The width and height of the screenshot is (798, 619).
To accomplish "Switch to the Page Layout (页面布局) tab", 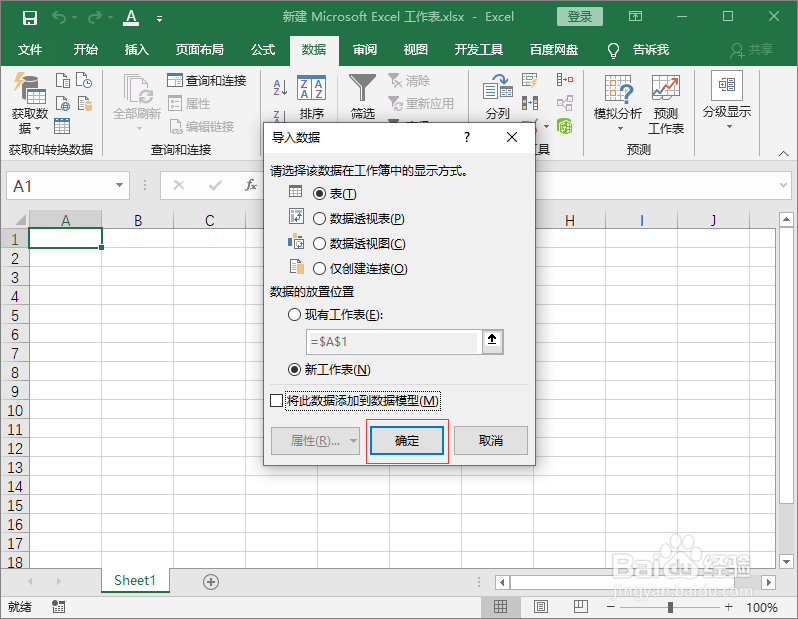I will point(200,50).
